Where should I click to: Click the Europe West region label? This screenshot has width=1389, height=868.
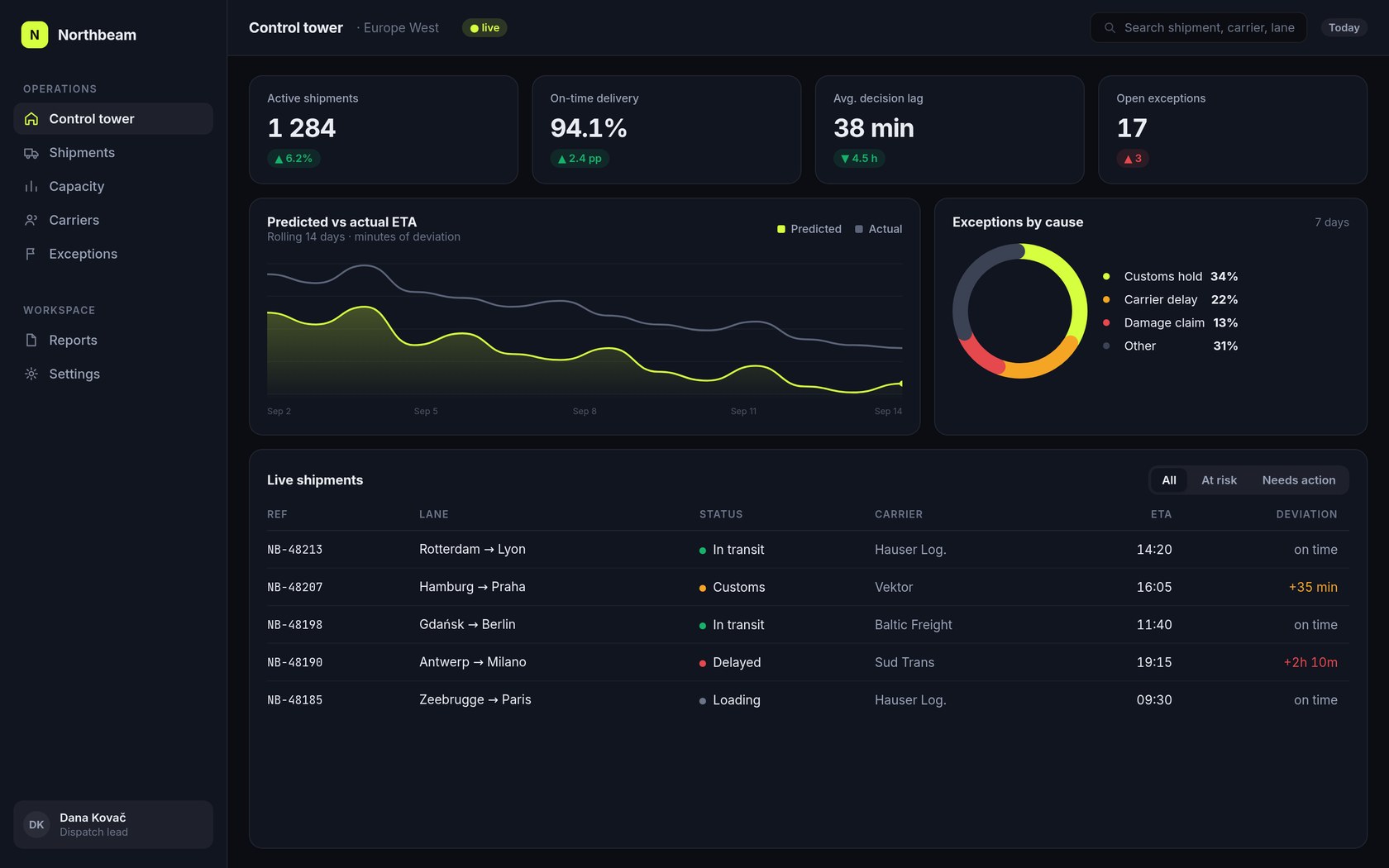pyautogui.click(x=401, y=28)
